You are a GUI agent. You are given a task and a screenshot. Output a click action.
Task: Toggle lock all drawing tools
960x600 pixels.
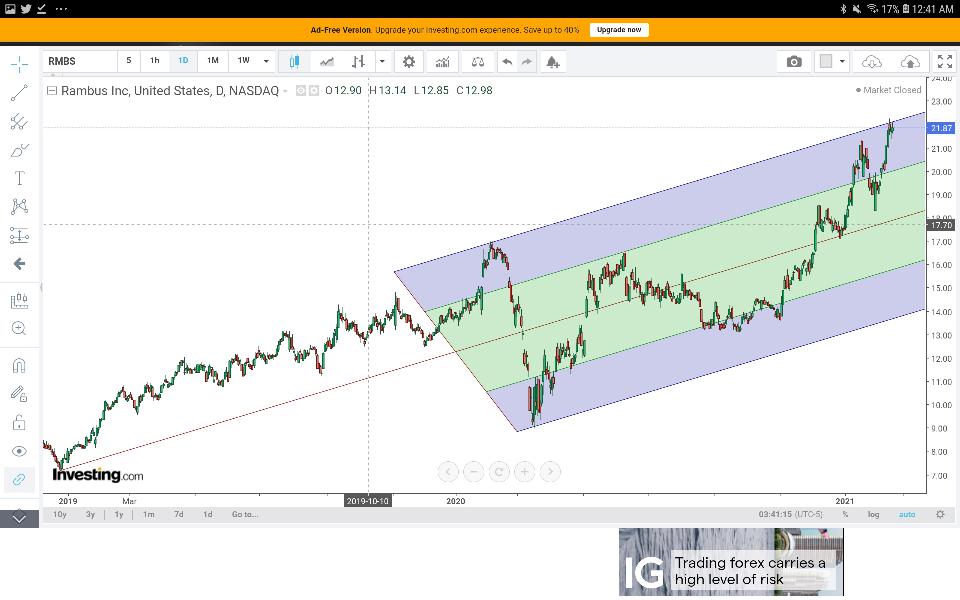coord(19,422)
